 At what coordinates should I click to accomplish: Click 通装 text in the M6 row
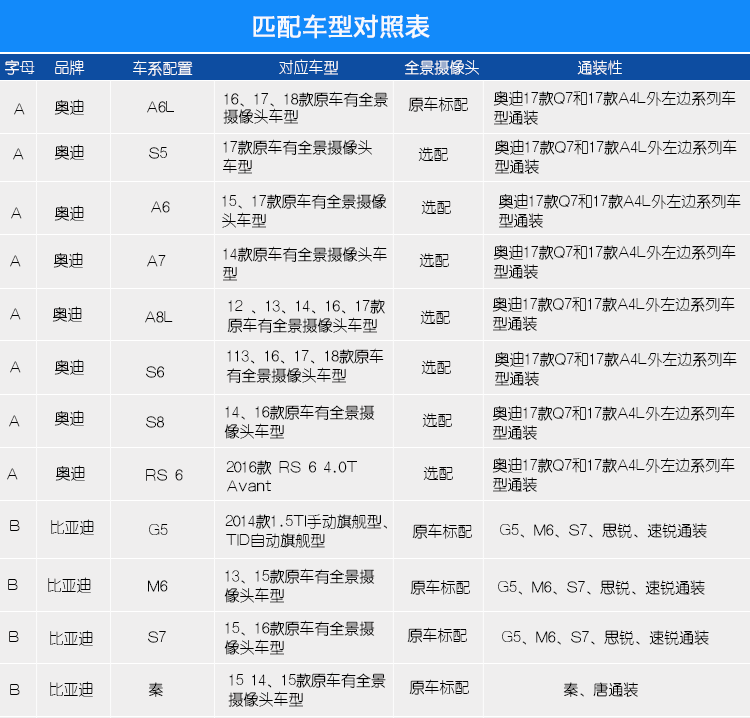(x=690, y=587)
